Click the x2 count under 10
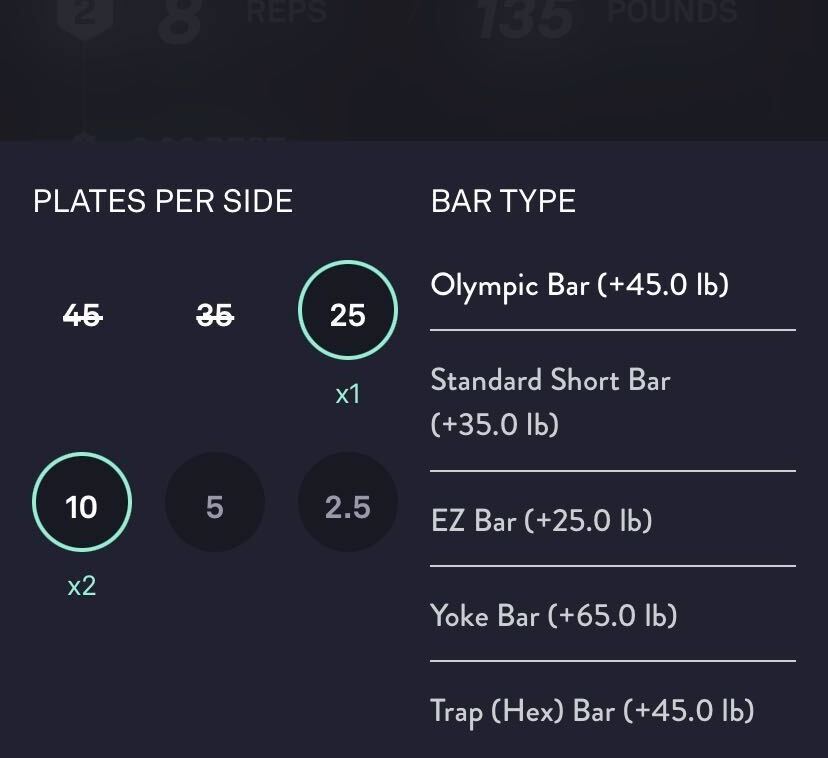This screenshot has height=758, width=828. pyautogui.click(x=82, y=586)
